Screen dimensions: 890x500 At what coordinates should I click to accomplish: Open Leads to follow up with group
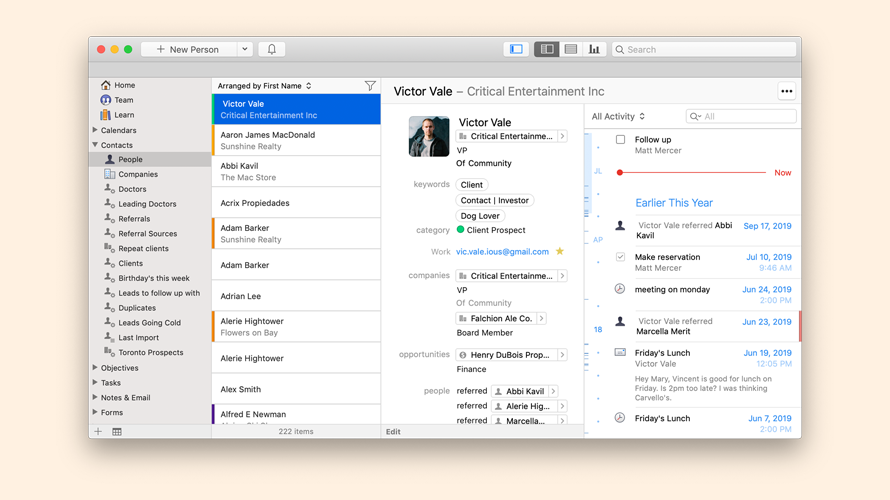[x=158, y=293]
